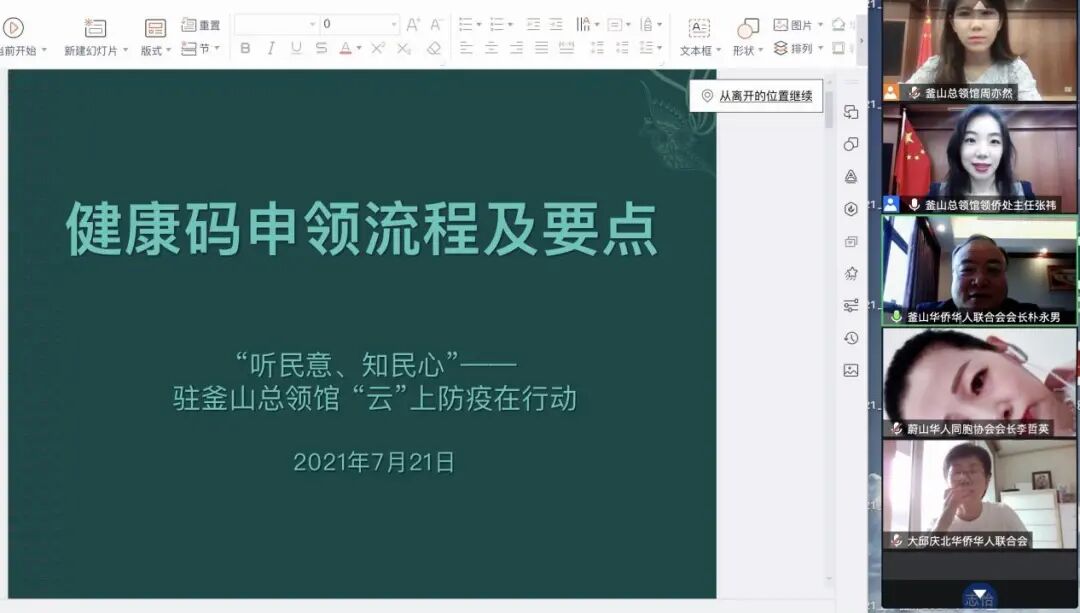Click the subtitle 驻釜山总领馆 "云"上防疫在行动
Screen dimensions: 1080x613
pyautogui.click(x=375, y=398)
